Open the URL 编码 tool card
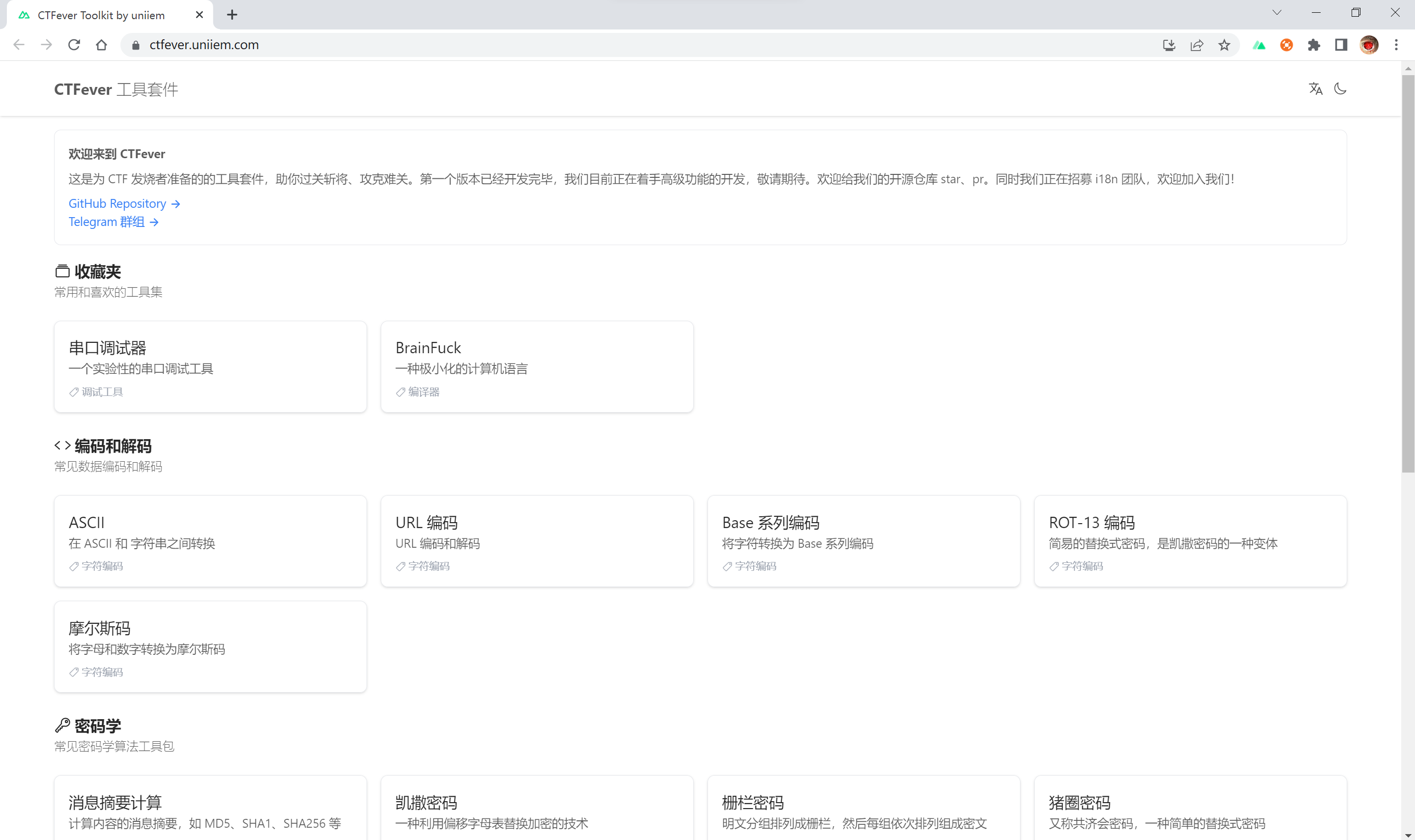Image resolution: width=1415 pixels, height=840 pixels. pyautogui.click(x=537, y=541)
